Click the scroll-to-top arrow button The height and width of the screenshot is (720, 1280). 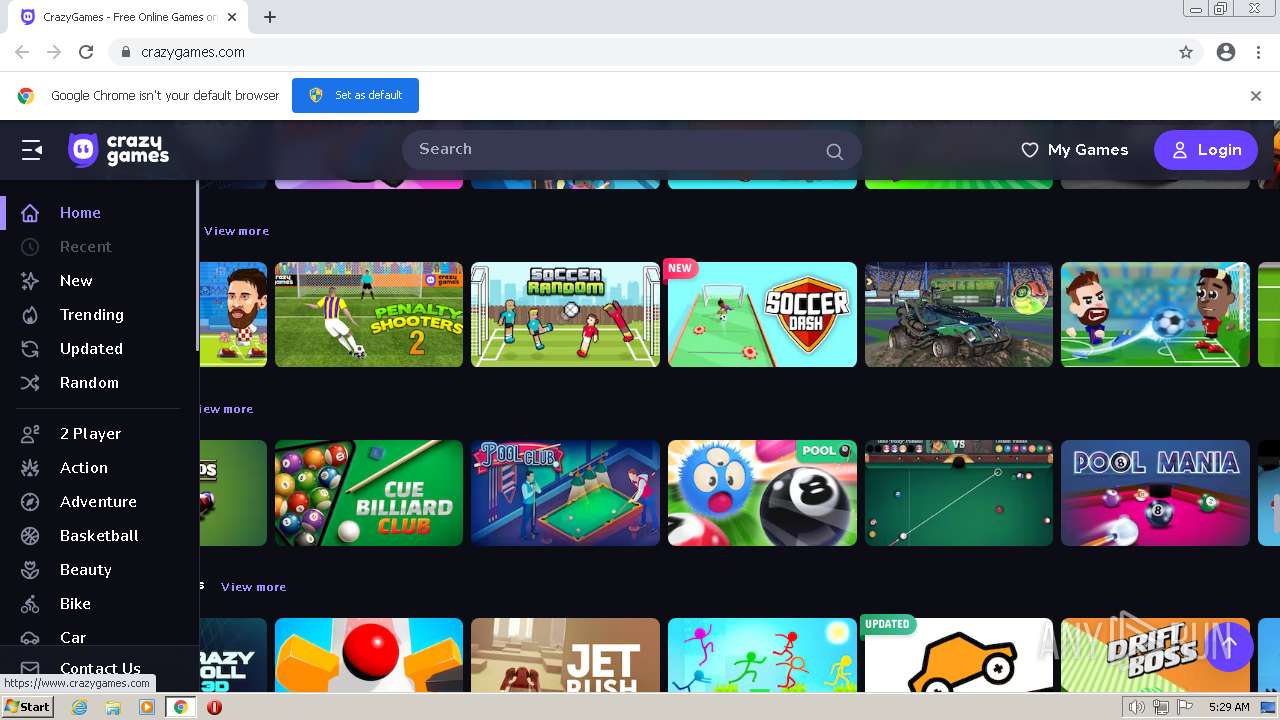(x=1229, y=645)
